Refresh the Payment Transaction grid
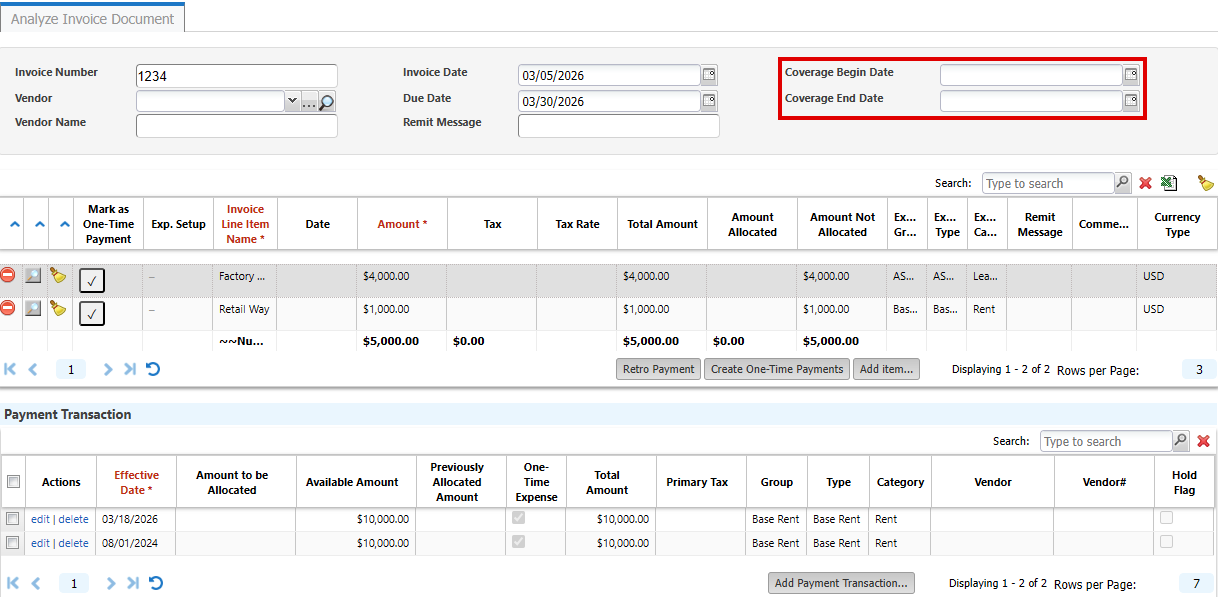The width and height of the screenshot is (1218, 597). (x=156, y=583)
